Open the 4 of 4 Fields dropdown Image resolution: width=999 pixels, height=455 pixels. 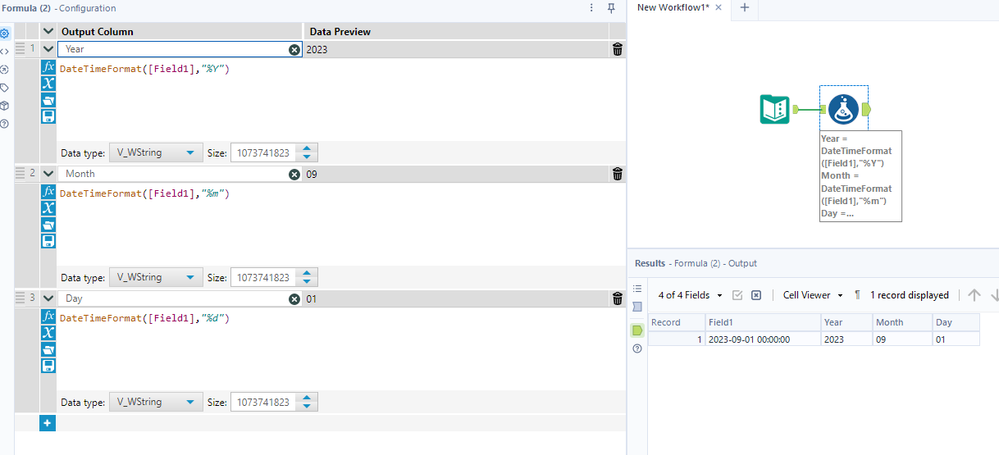point(691,295)
